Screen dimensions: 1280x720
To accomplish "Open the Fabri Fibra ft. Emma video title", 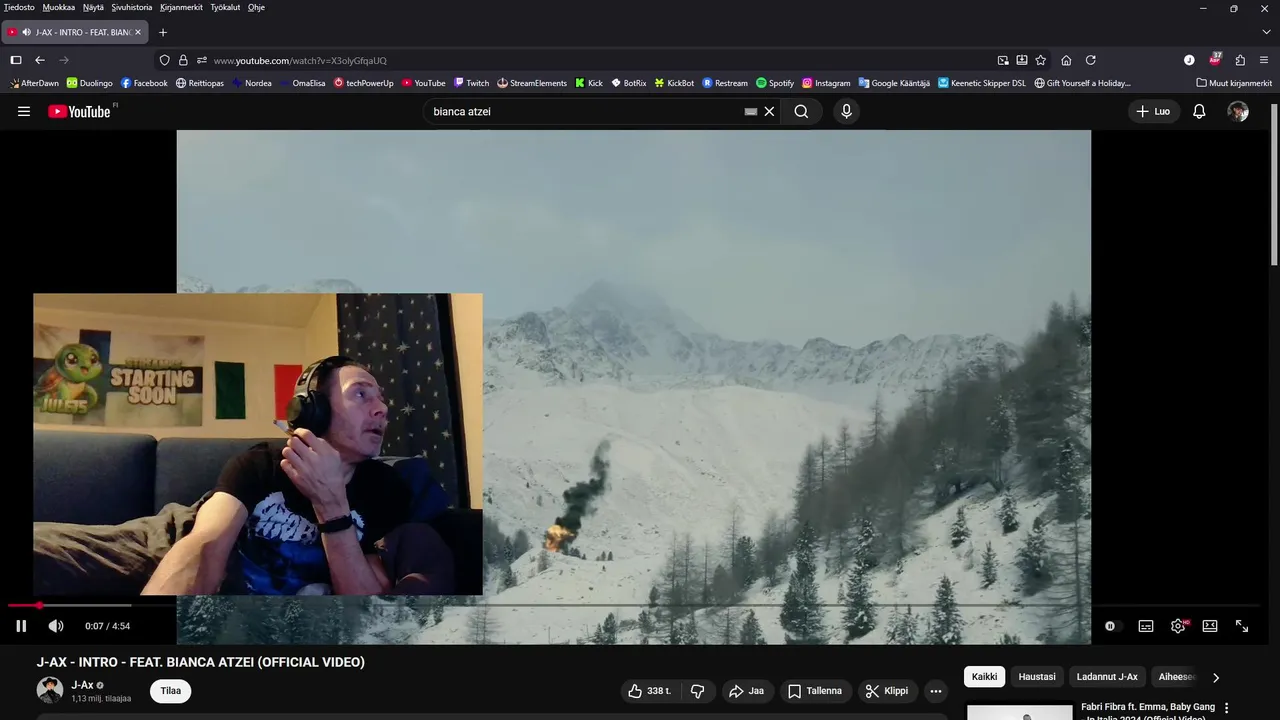I will coord(1148,711).
